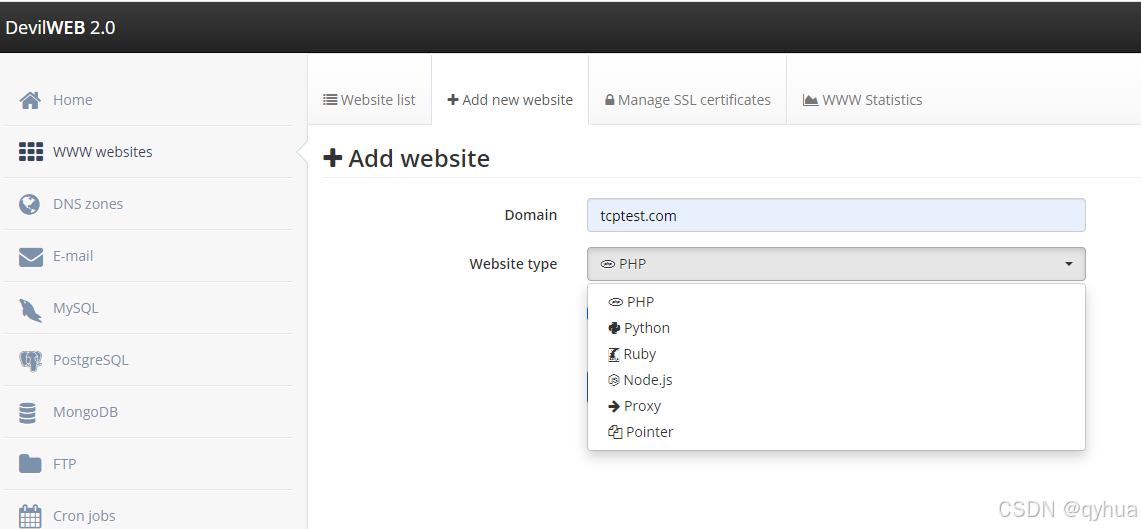Click the WWW websites grid icon
Screen dimensions: 1141x529
31,152
